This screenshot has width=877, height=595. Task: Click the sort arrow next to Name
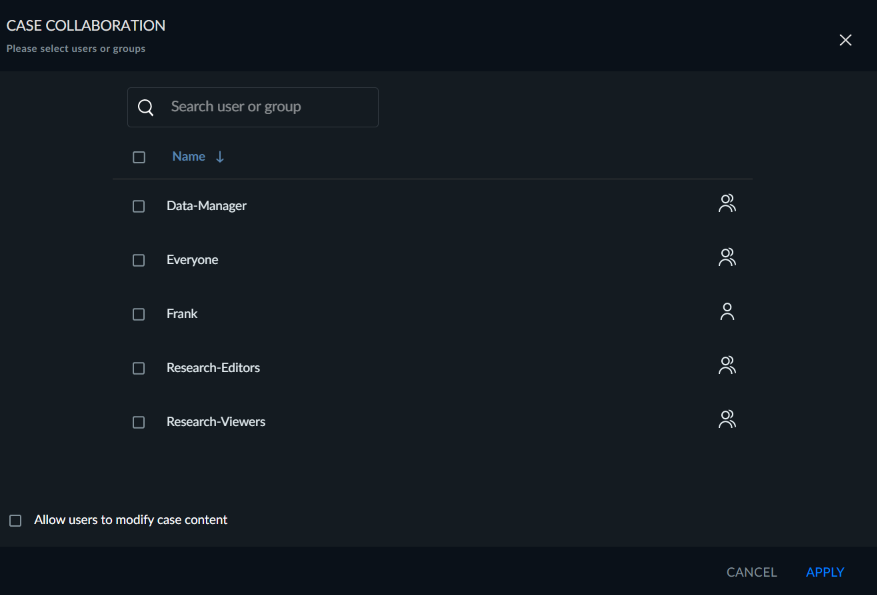point(220,157)
